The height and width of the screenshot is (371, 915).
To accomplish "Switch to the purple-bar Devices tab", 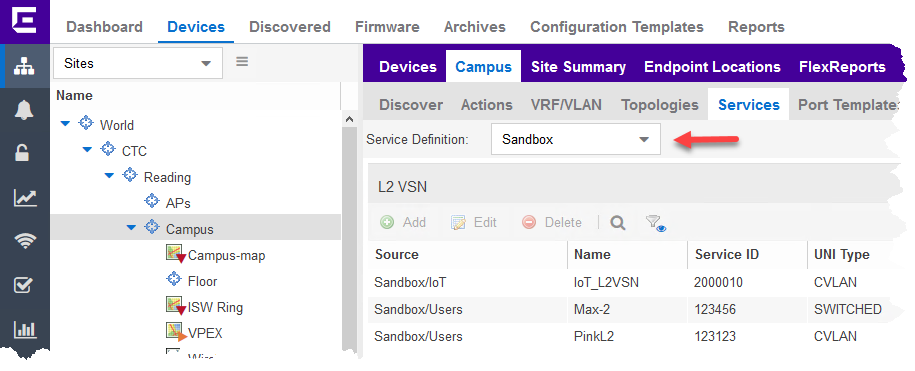I will 407,67.
